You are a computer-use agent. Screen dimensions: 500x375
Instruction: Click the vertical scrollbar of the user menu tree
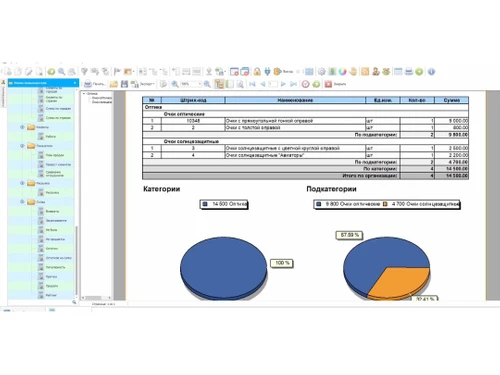click(x=77, y=260)
